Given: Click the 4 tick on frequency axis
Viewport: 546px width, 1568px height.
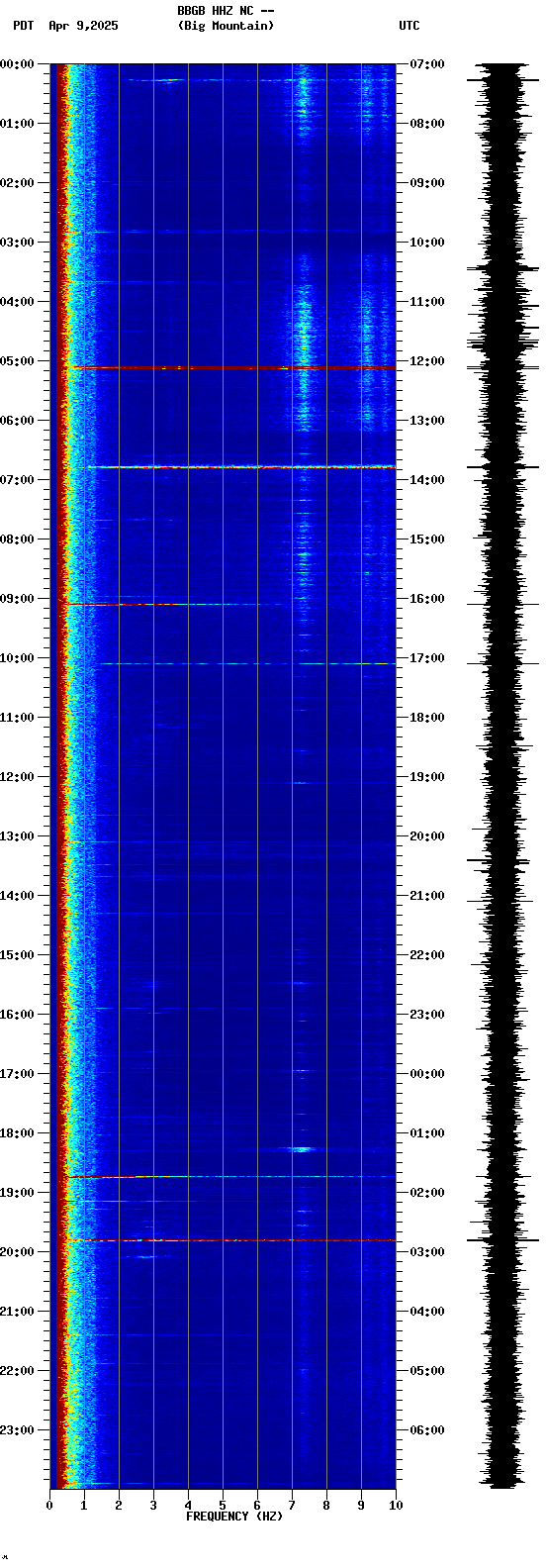Looking at the screenshot, I should pos(188,1506).
